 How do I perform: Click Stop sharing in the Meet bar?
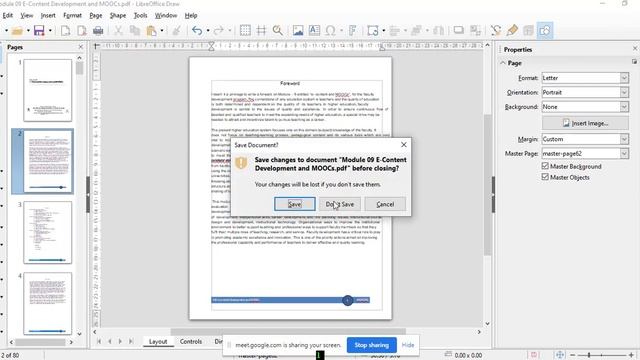click(371, 345)
